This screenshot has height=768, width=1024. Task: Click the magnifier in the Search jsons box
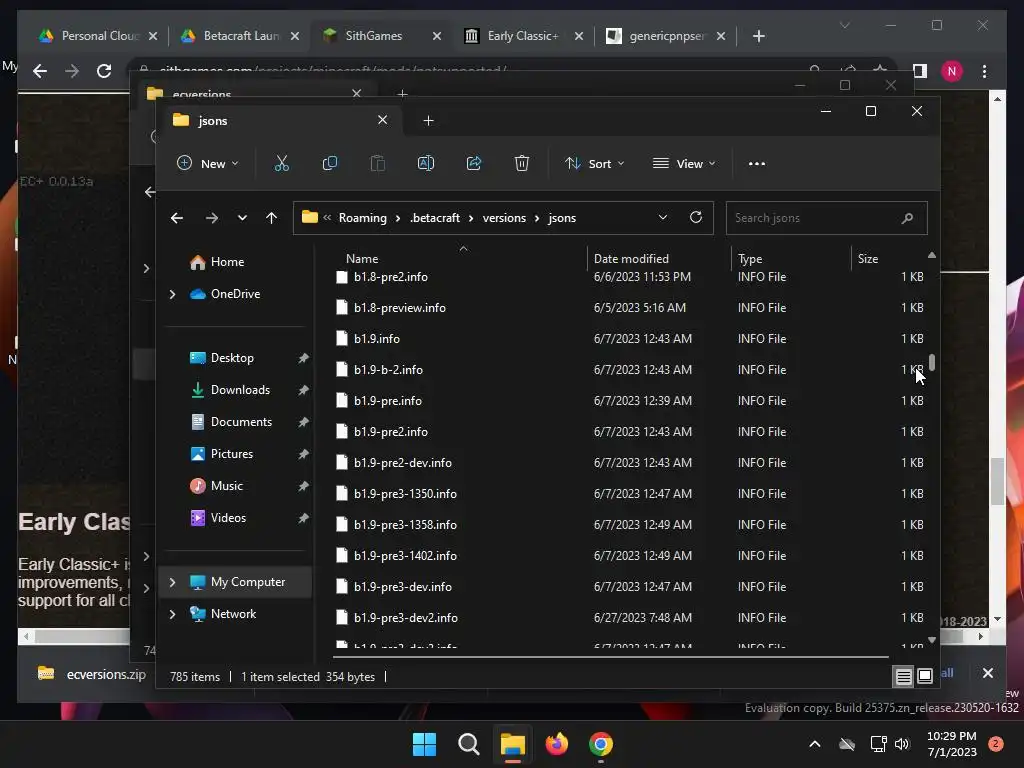907,218
